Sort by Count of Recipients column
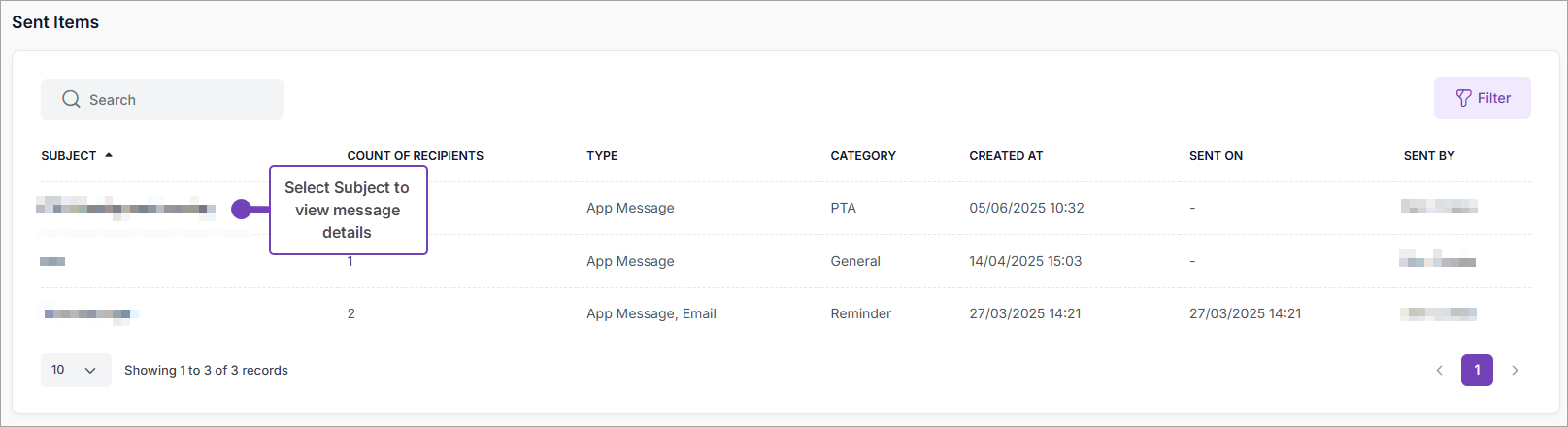Viewport: 1568px width, 427px height. pos(415,156)
